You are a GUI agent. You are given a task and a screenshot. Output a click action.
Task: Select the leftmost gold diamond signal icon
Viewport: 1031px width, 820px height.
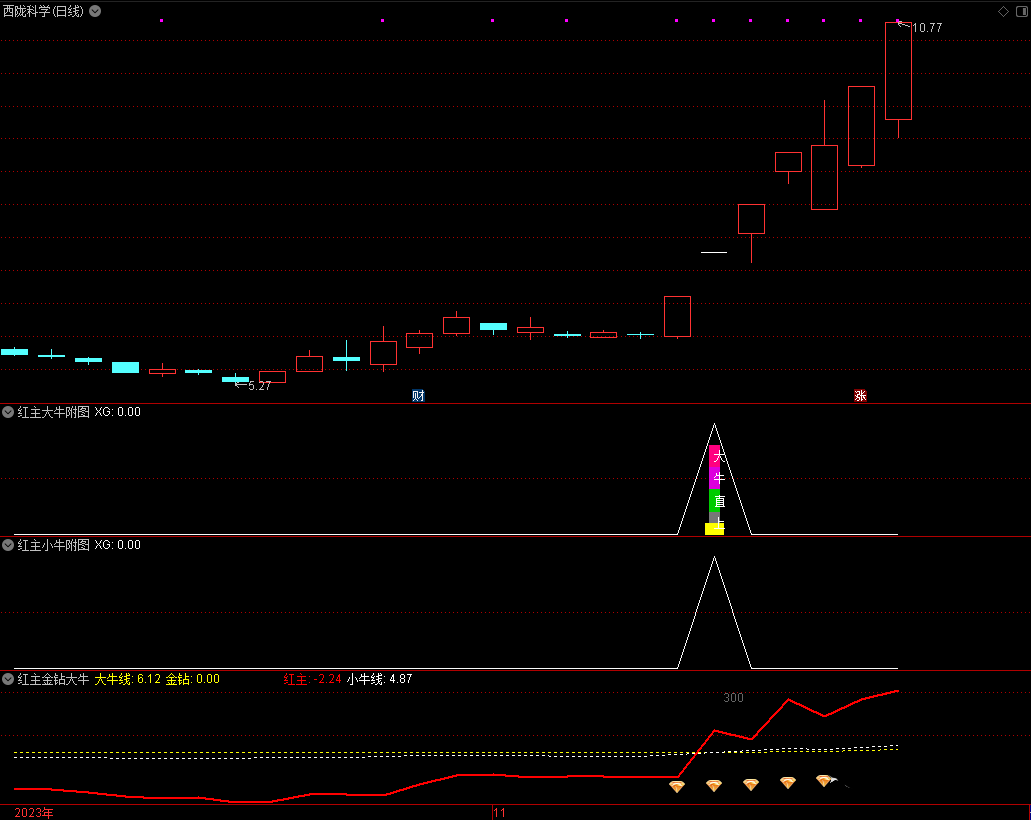pos(677,787)
